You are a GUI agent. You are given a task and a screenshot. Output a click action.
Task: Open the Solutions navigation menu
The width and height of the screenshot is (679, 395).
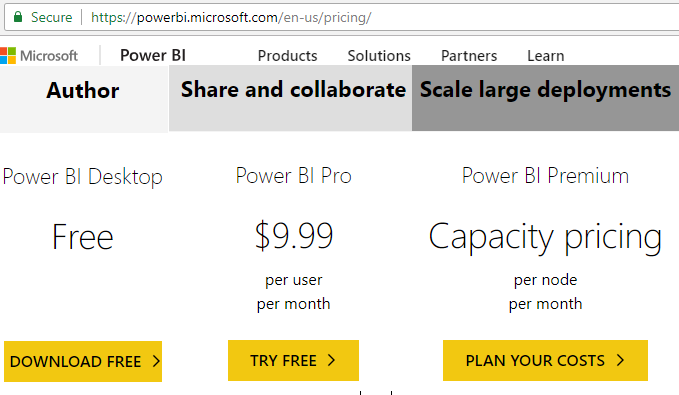(379, 56)
